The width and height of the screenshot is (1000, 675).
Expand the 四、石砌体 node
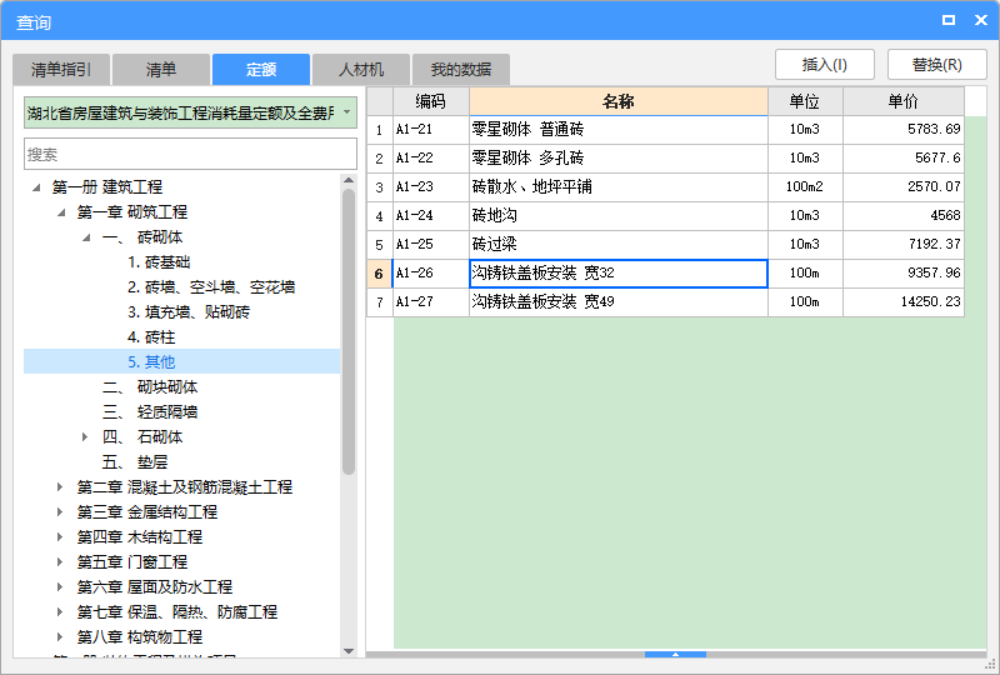[85, 437]
